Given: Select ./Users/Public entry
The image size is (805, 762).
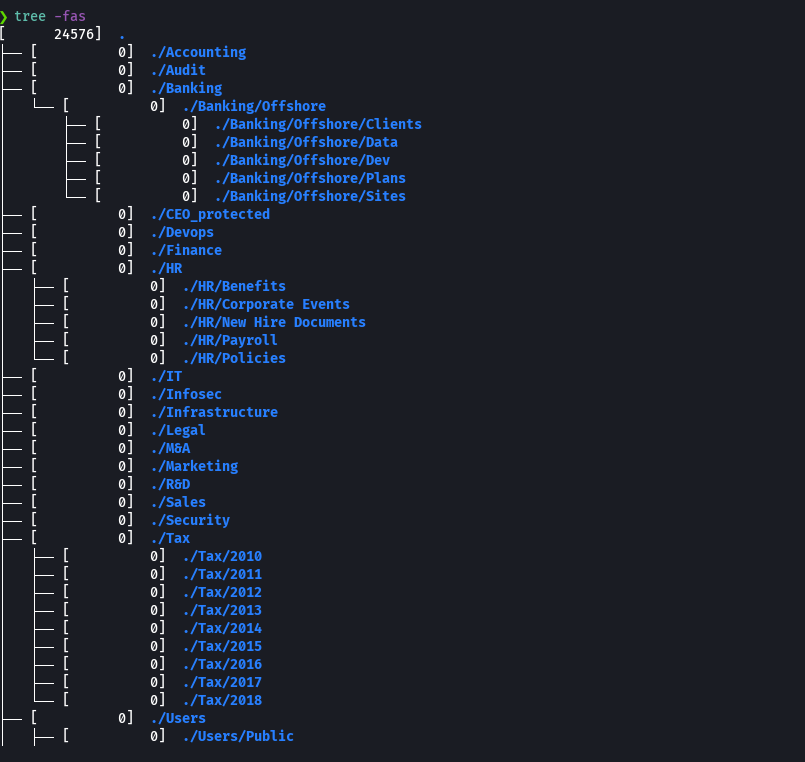Looking at the screenshot, I should pyautogui.click(x=238, y=736).
